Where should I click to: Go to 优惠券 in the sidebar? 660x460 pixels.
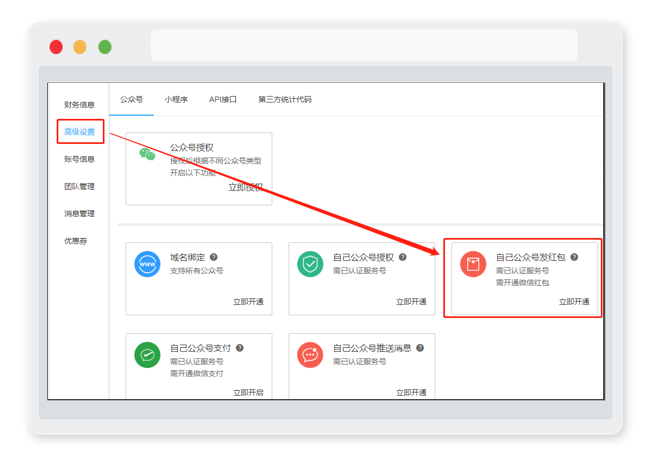point(75,241)
